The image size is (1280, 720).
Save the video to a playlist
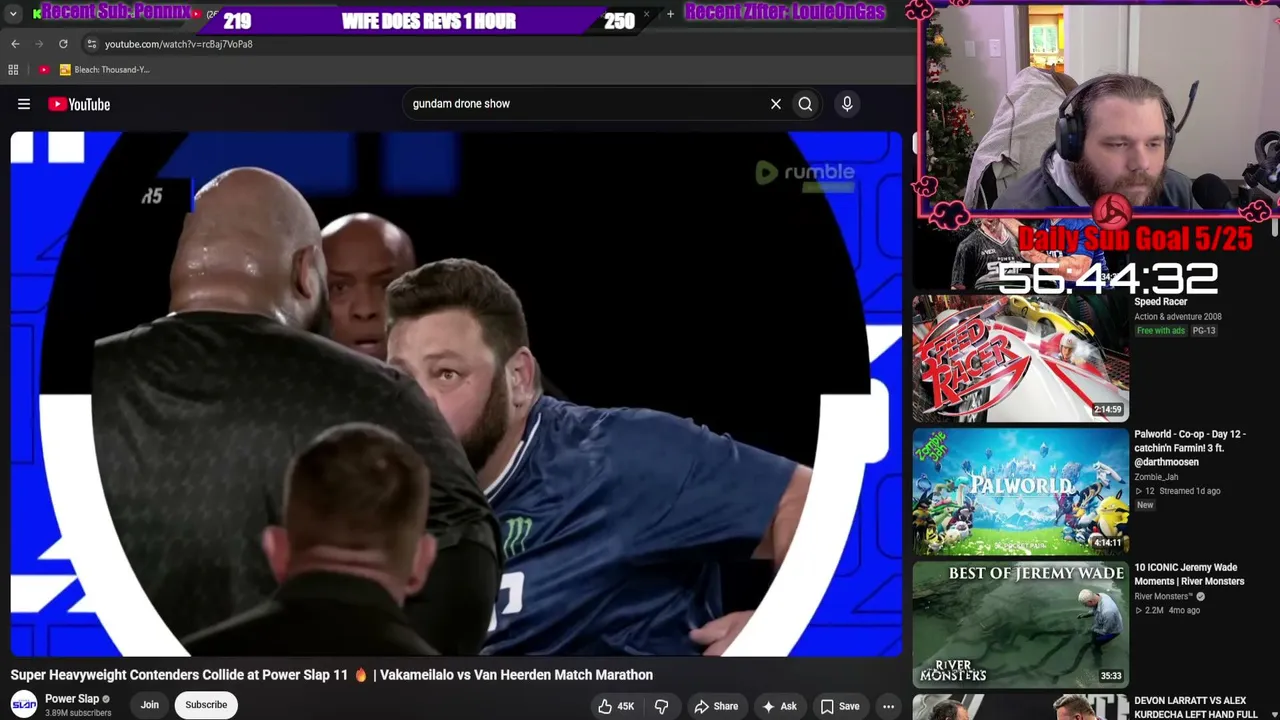[840, 707]
